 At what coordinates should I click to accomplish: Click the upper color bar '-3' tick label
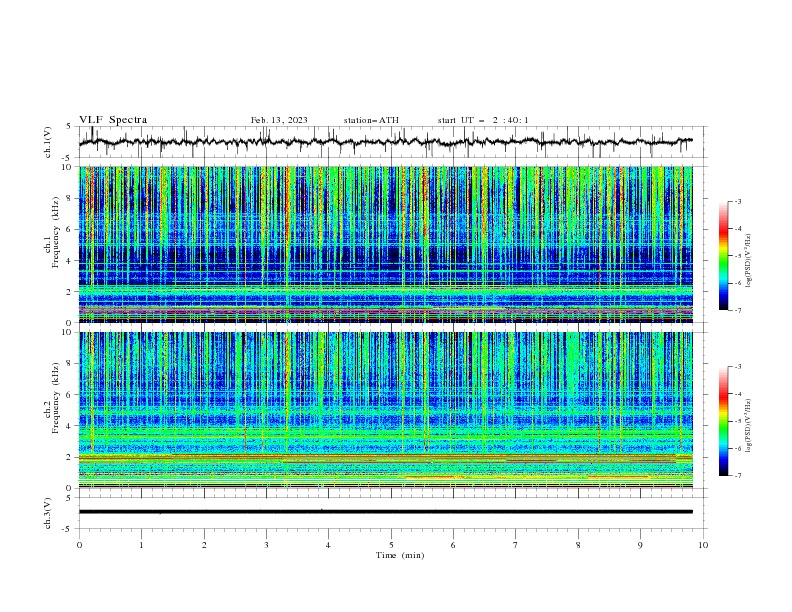[738, 201]
